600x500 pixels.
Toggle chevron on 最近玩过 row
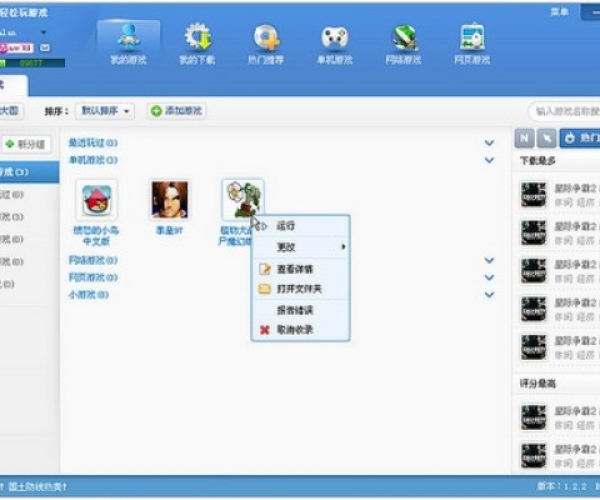[x=489, y=143]
